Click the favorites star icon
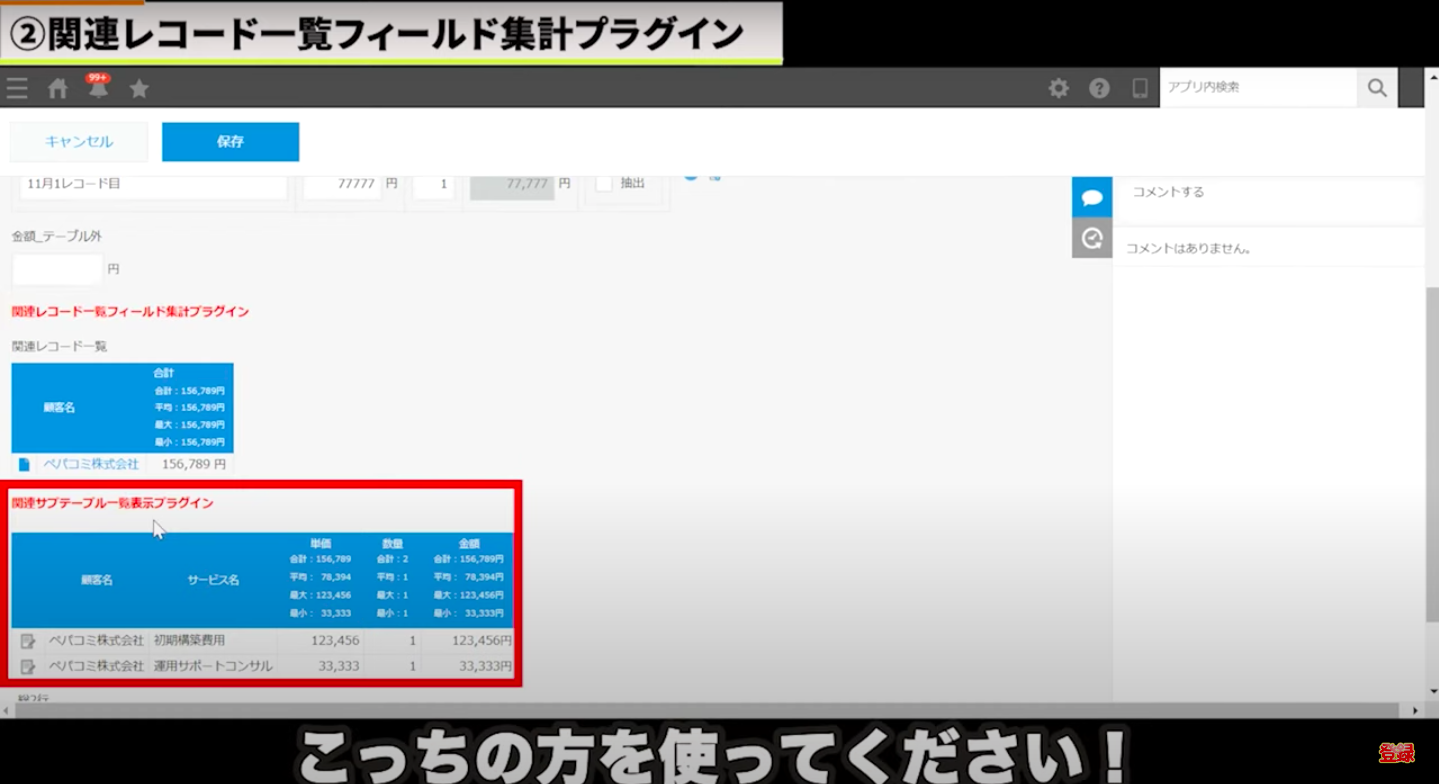The image size is (1439, 784). tap(139, 89)
